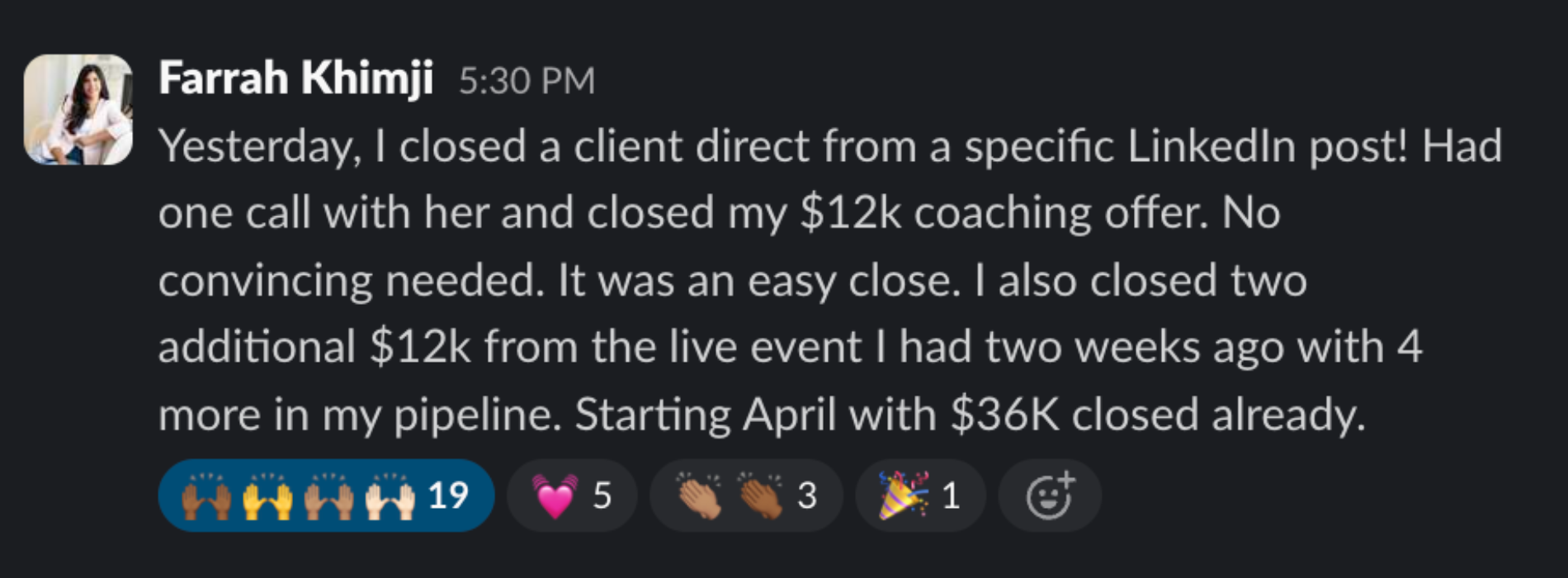Click the Farrah Khimji sender name
Viewport: 1568px width, 578px height.
[295, 79]
